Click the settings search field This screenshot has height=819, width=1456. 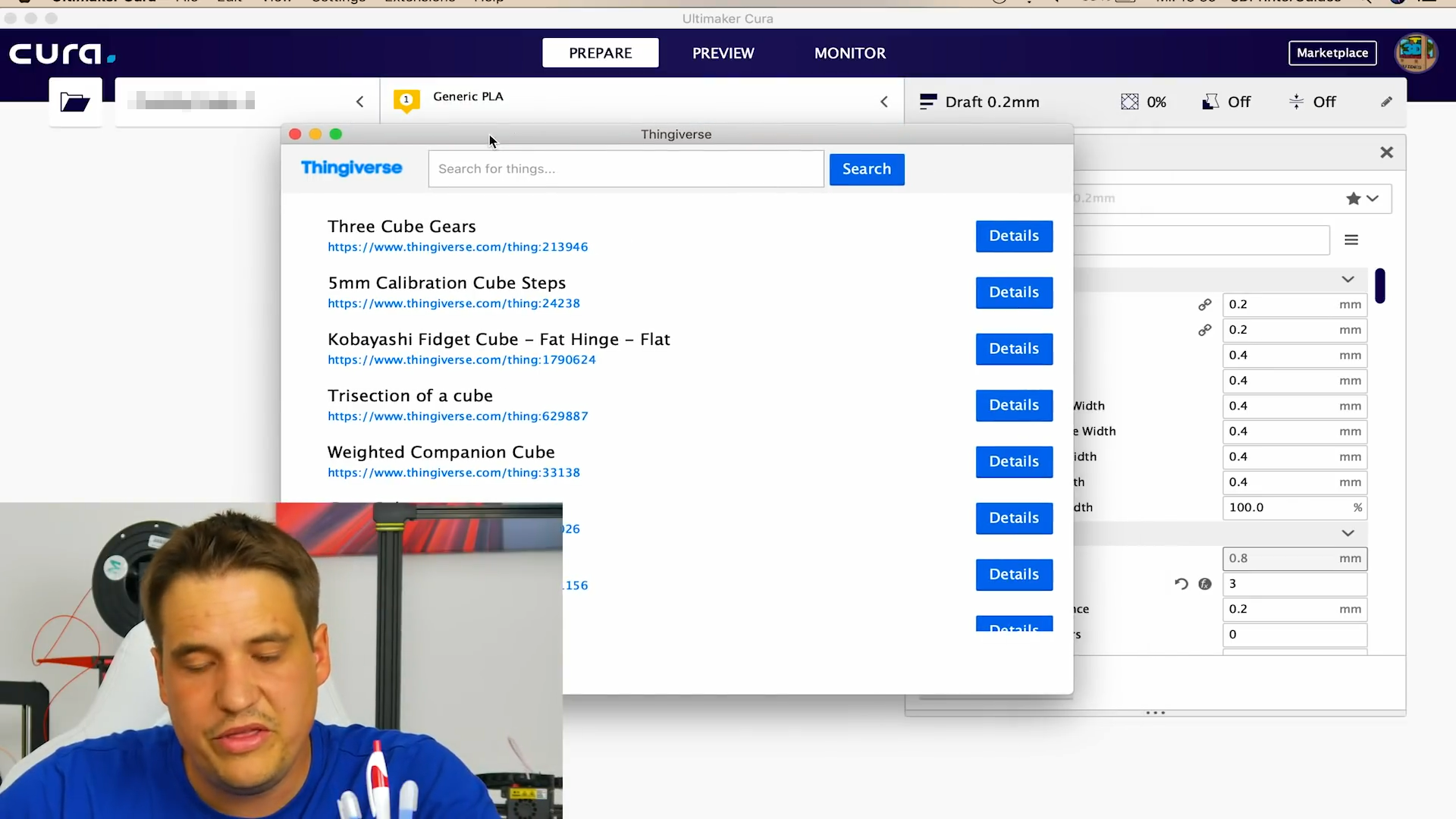(1202, 240)
